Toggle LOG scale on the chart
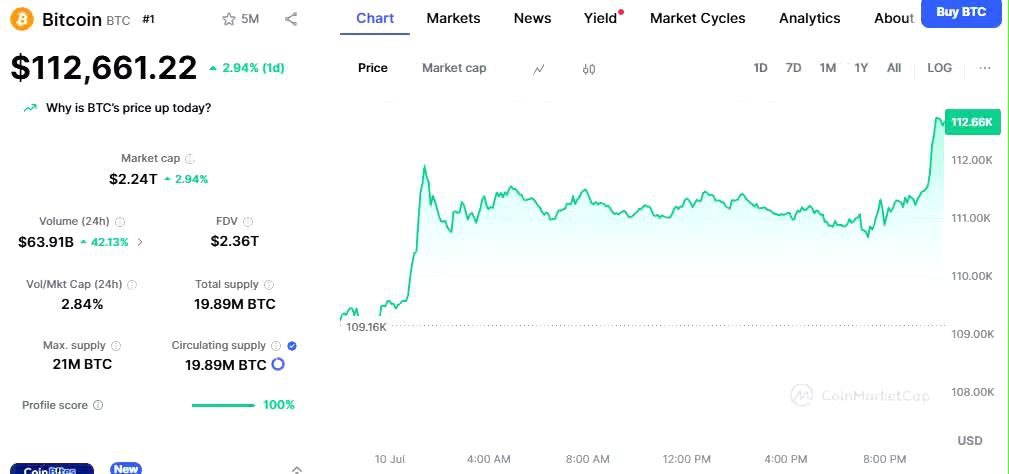 pyautogui.click(x=939, y=68)
